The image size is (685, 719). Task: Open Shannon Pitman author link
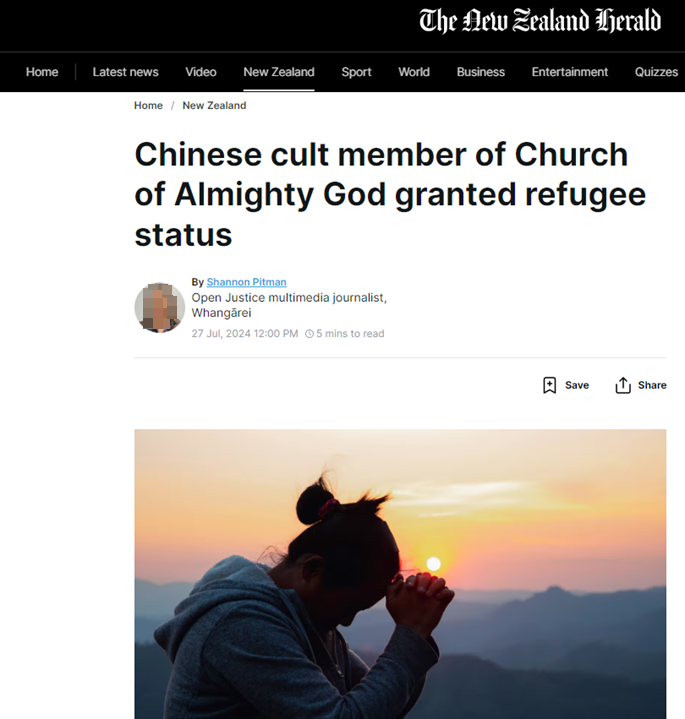[246, 282]
